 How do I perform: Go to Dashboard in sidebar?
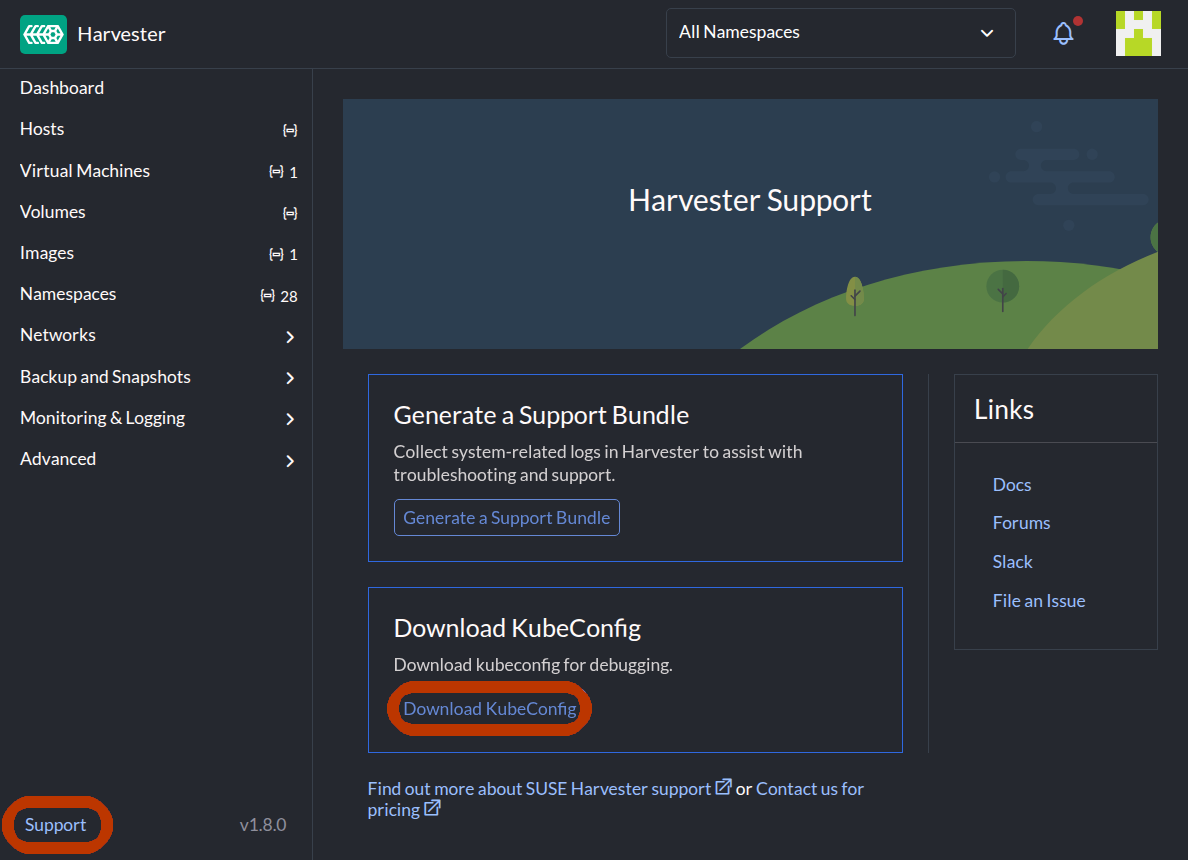click(x=62, y=88)
